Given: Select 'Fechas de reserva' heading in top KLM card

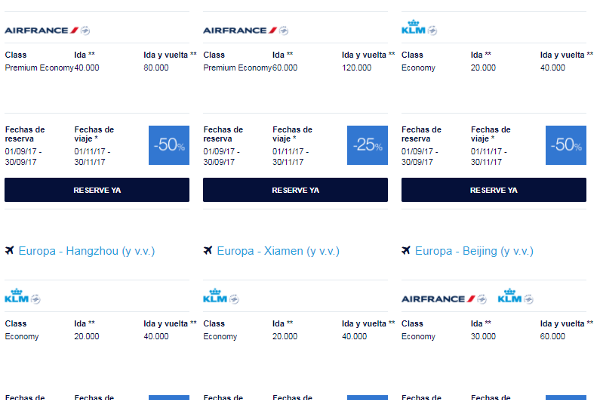Looking at the screenshot, I should coord(421,134).
